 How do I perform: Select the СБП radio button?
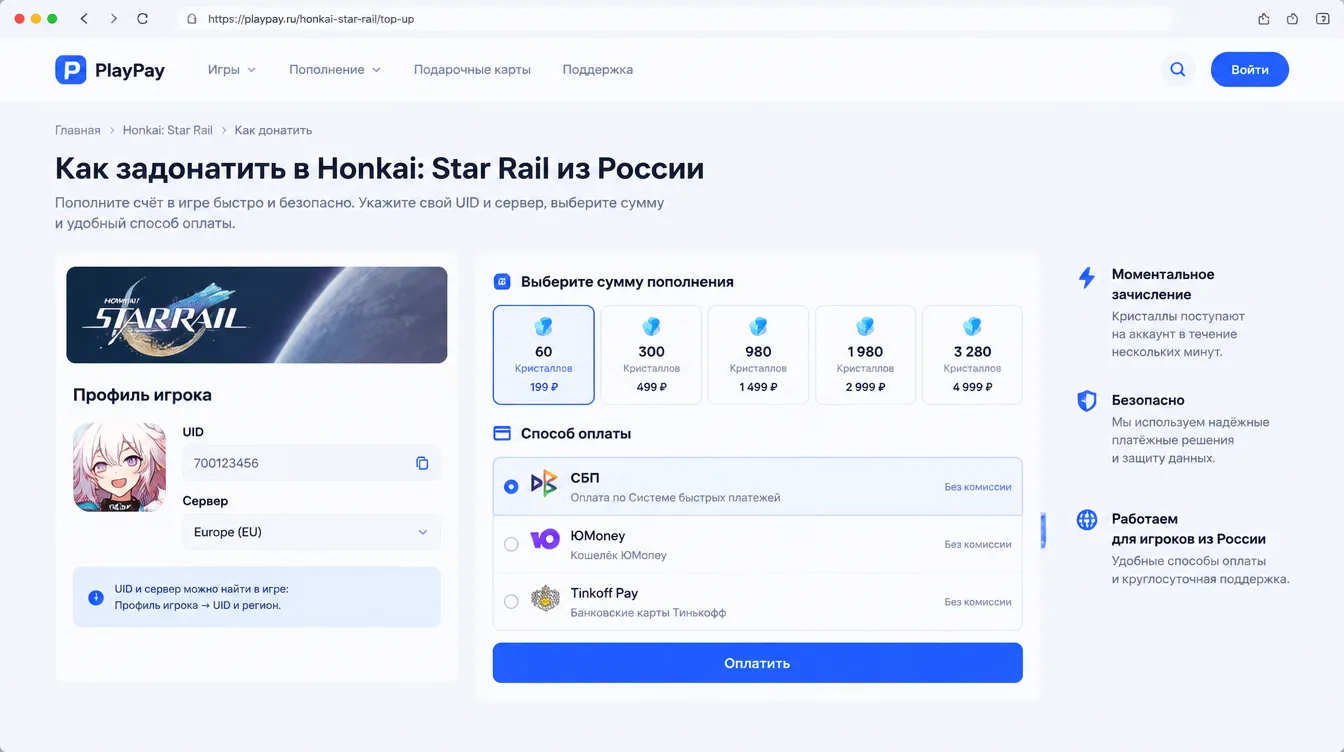pyautogui.click(x=511, y=486)
